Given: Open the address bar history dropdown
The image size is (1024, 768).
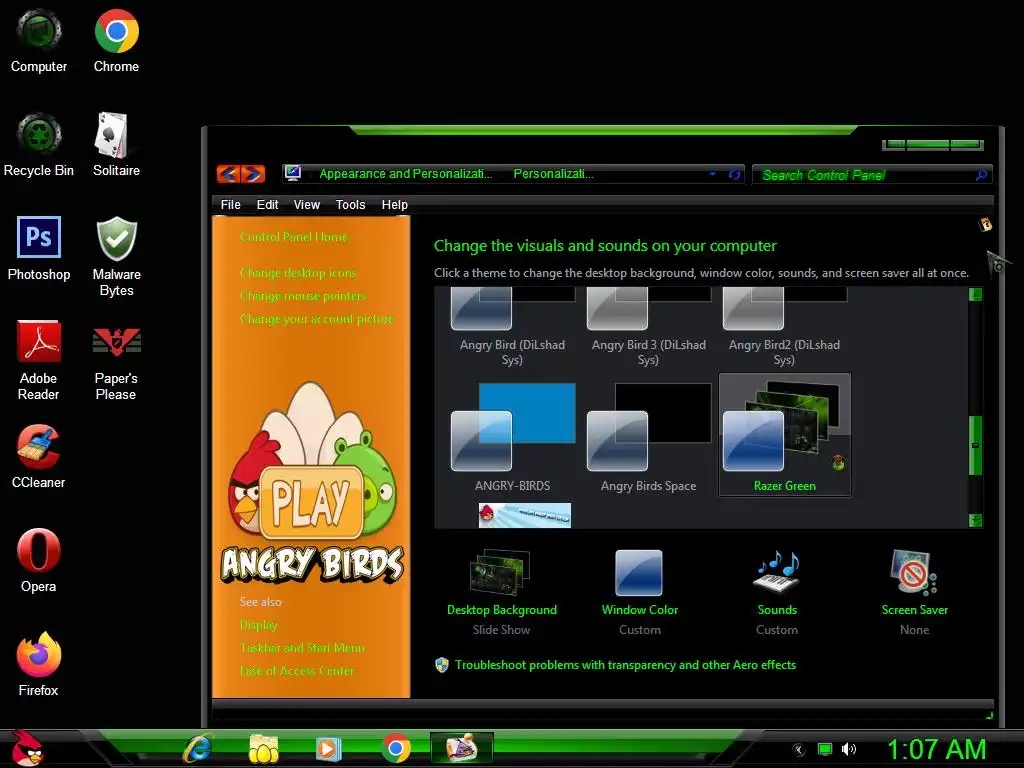Looking at the screenshot, I should pos(712,174).
